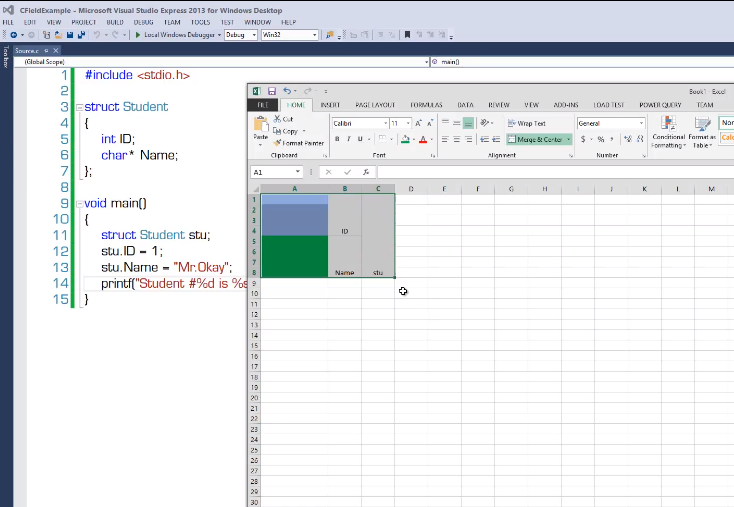This screenshot has width=734, height=507.
Task: Toggle Underline formatting in Excel
Action: coord(360,139)
